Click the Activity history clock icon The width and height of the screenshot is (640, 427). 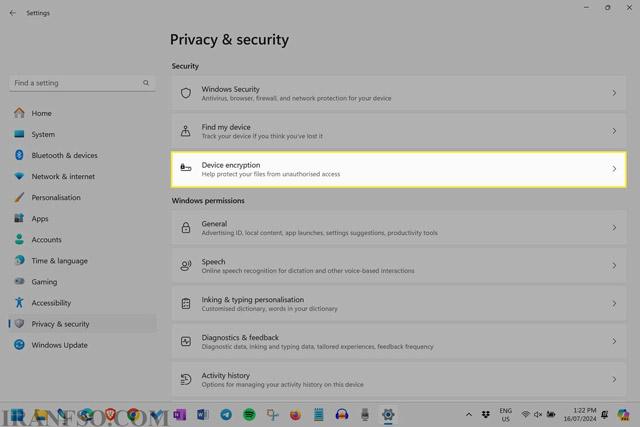[x=186, y=379]
